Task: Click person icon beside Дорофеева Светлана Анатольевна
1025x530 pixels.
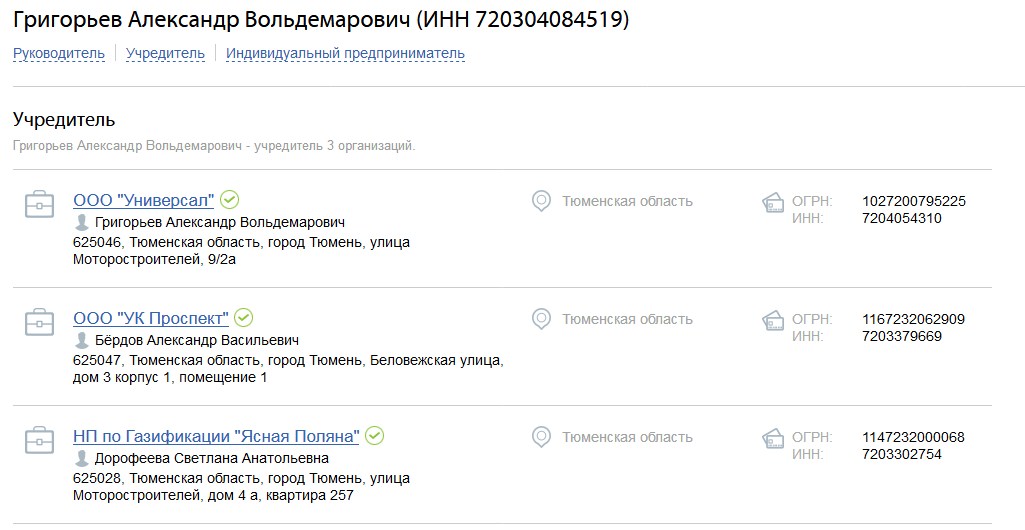Action: click(82, 458)
